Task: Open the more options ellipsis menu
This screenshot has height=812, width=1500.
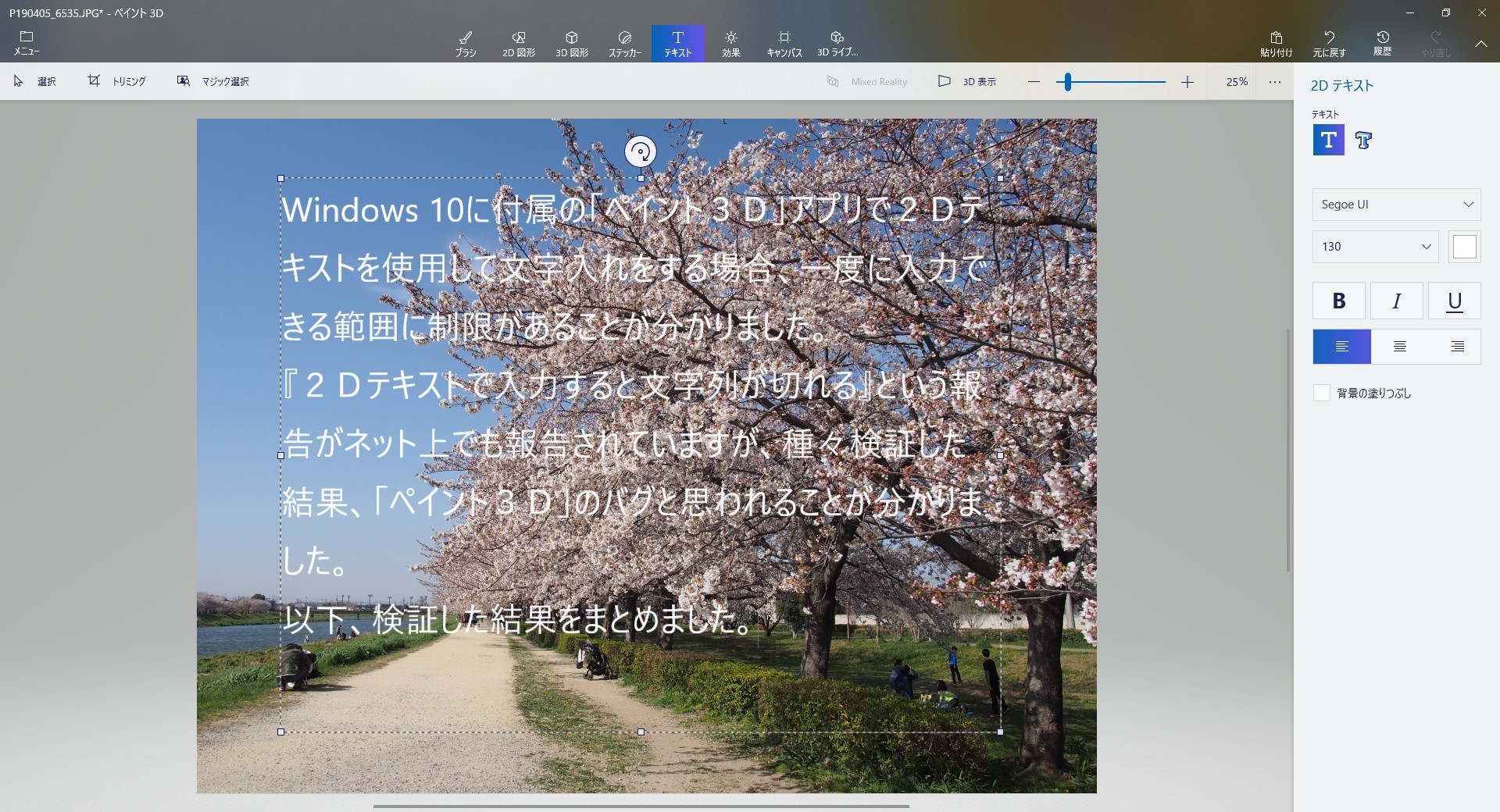Action: coord(1275,81)
